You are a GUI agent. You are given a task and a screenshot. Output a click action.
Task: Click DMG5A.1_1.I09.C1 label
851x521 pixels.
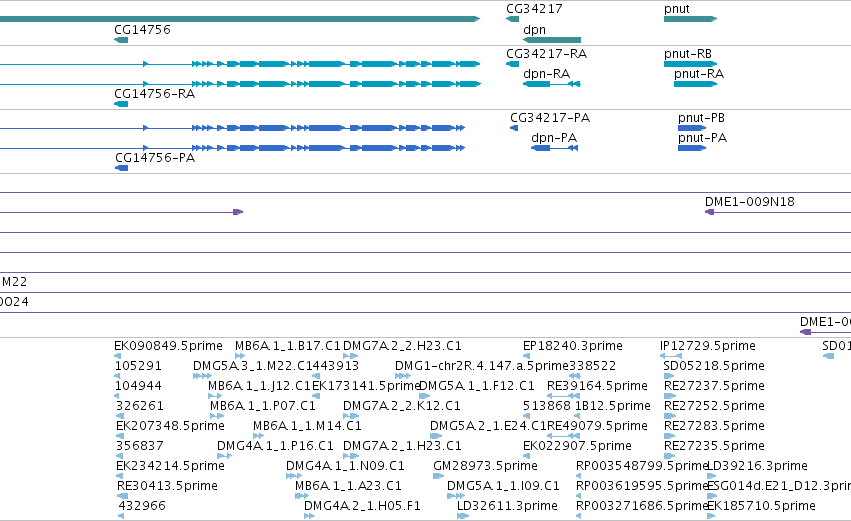click(x=503, y=486)
